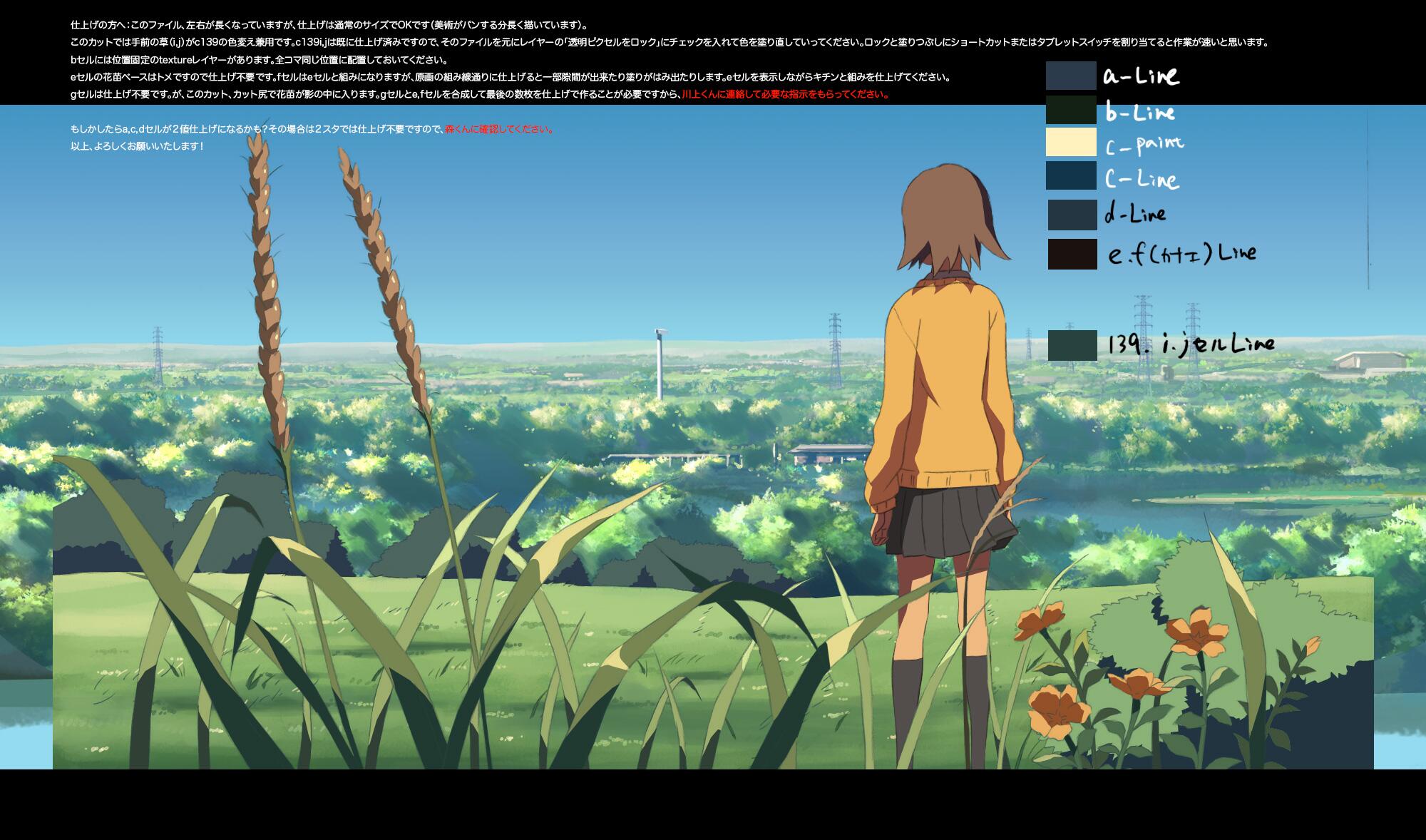Viewport: 1426px width, 840px height.
Task: Click the line starting '仕上げの方へ'
Action: click(329, 25)
